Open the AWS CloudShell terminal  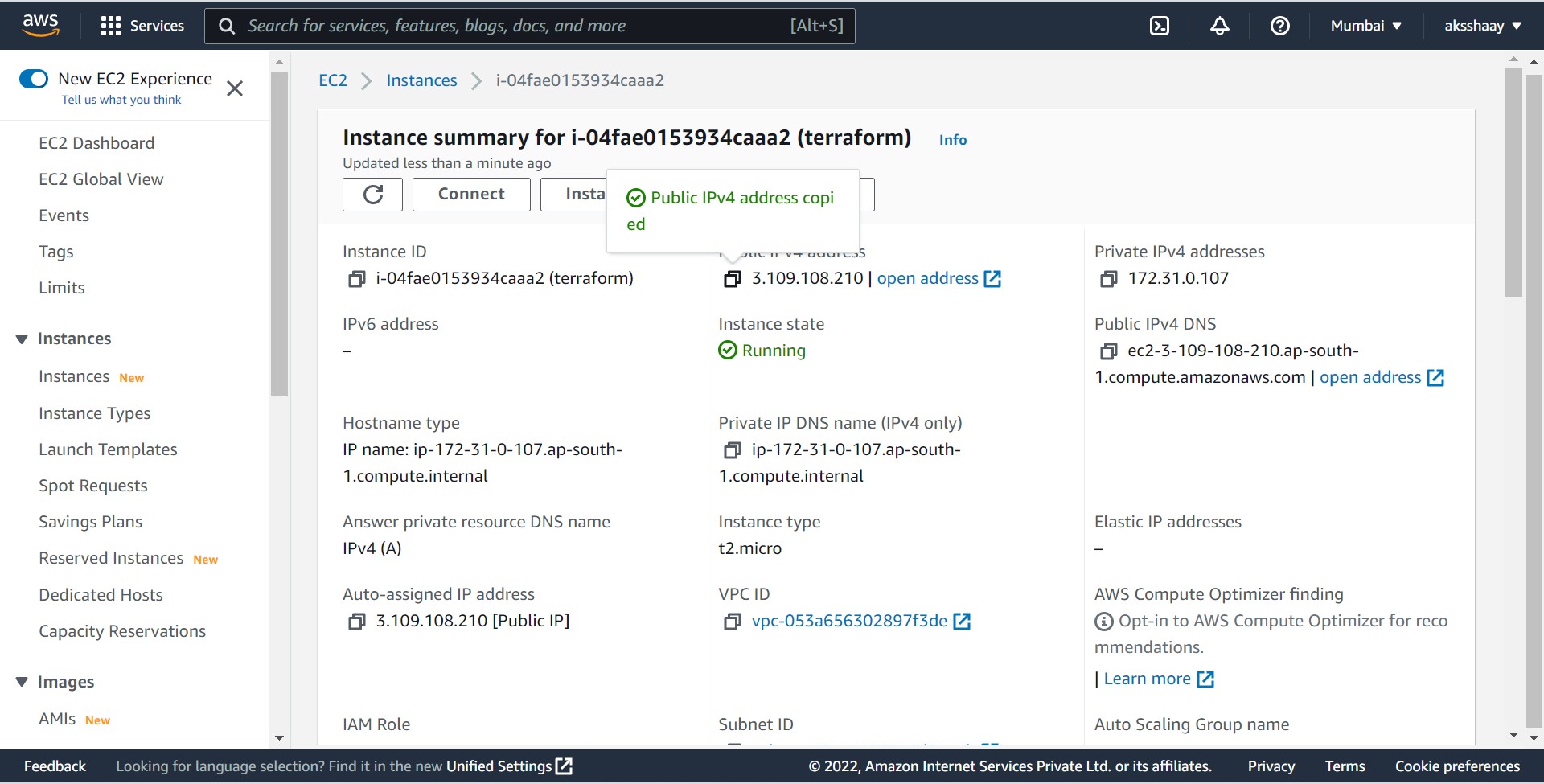[1160, 26]
